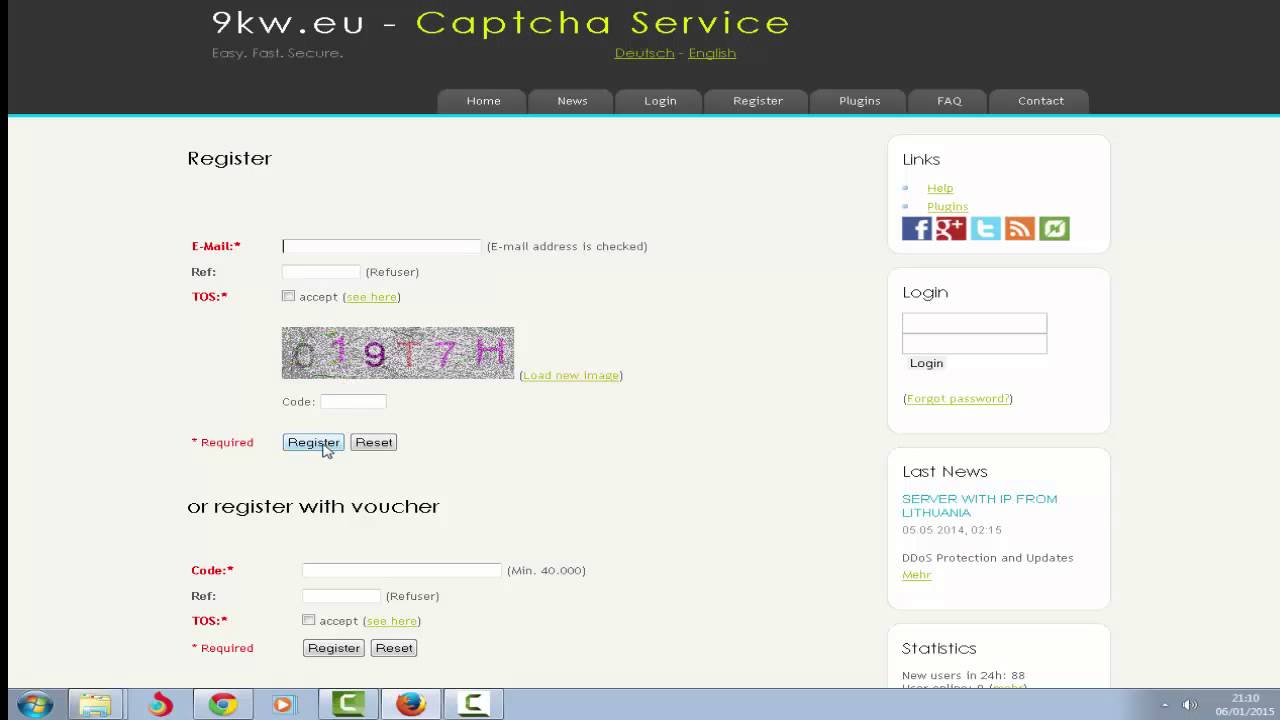Open the red flame browser taskbar icon
The image size is (1280, 720).
159,705
